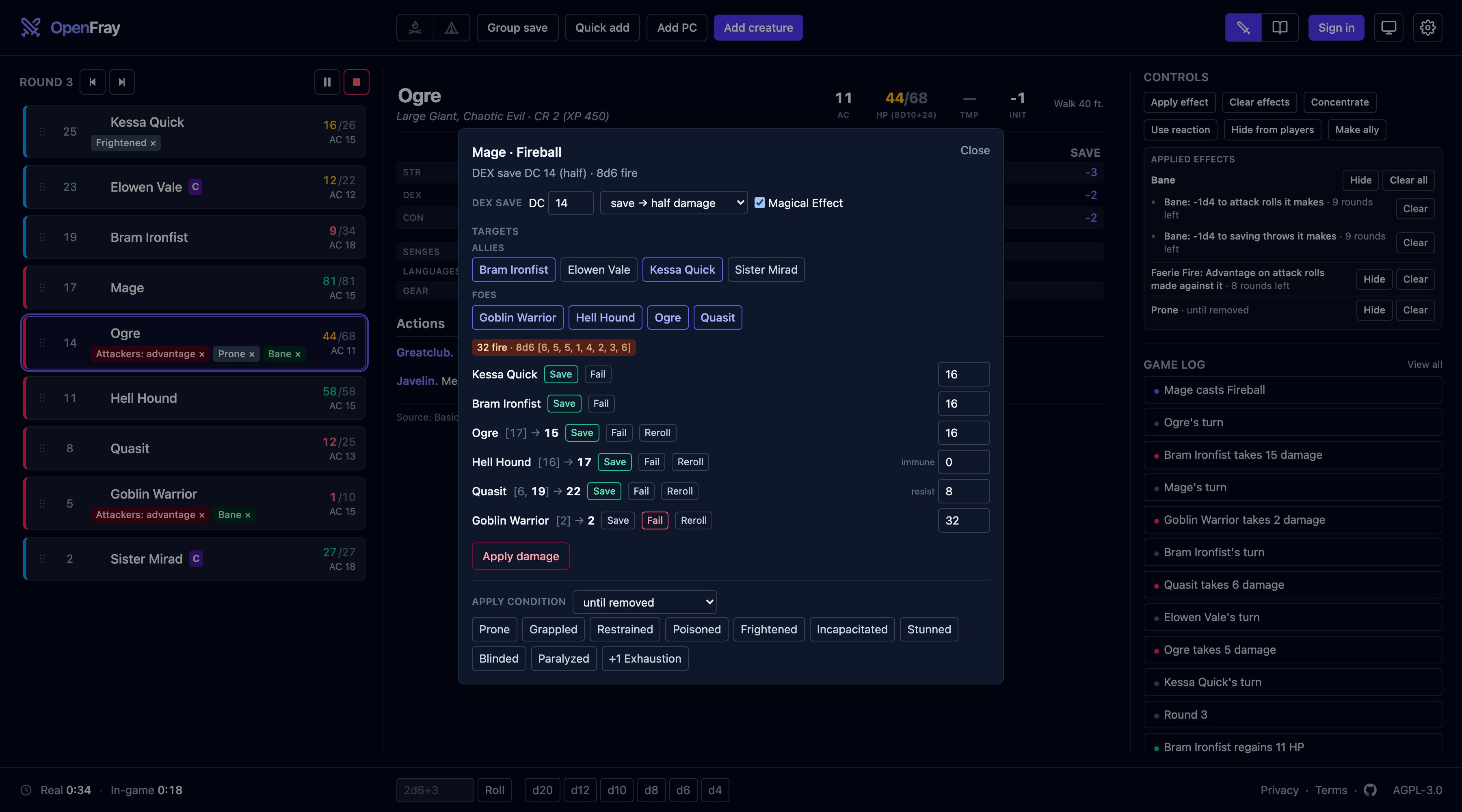Open the GitHub icon link
Viewport: 1462px width, 812px height.
pyautogui.click(x=1370, y=790)
